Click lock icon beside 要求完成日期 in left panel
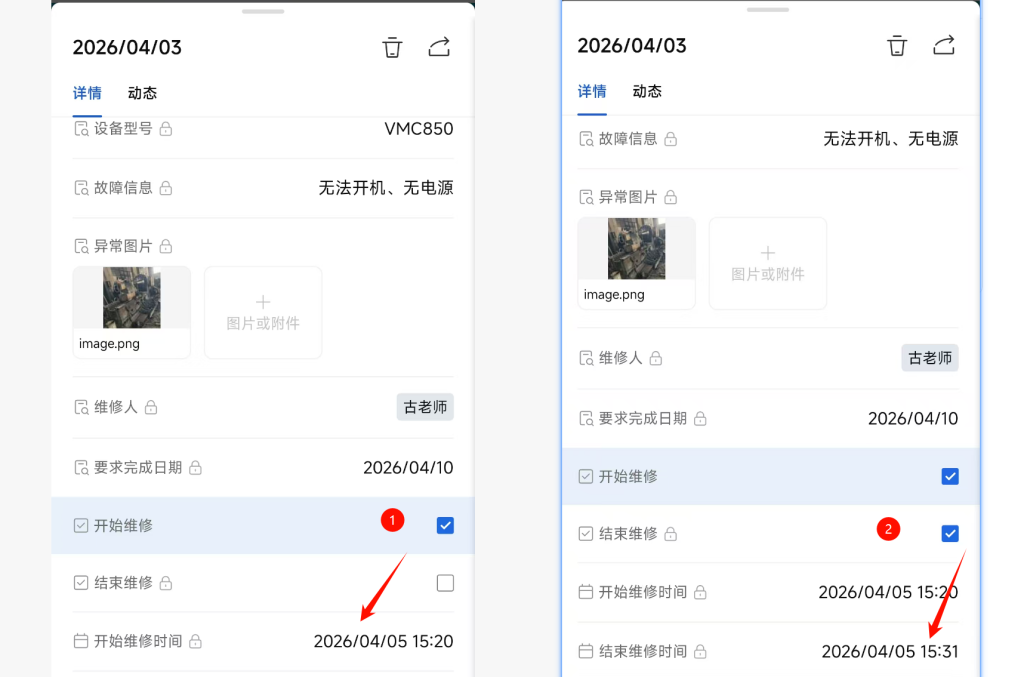 195,467
